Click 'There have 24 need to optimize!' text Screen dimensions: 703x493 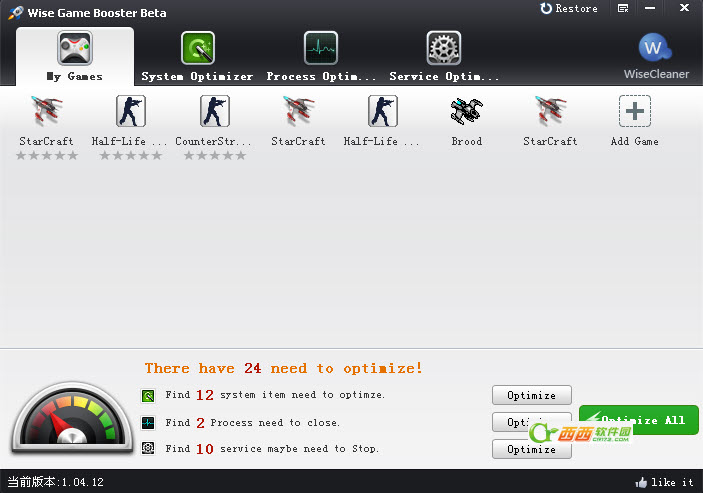[283, 368]
